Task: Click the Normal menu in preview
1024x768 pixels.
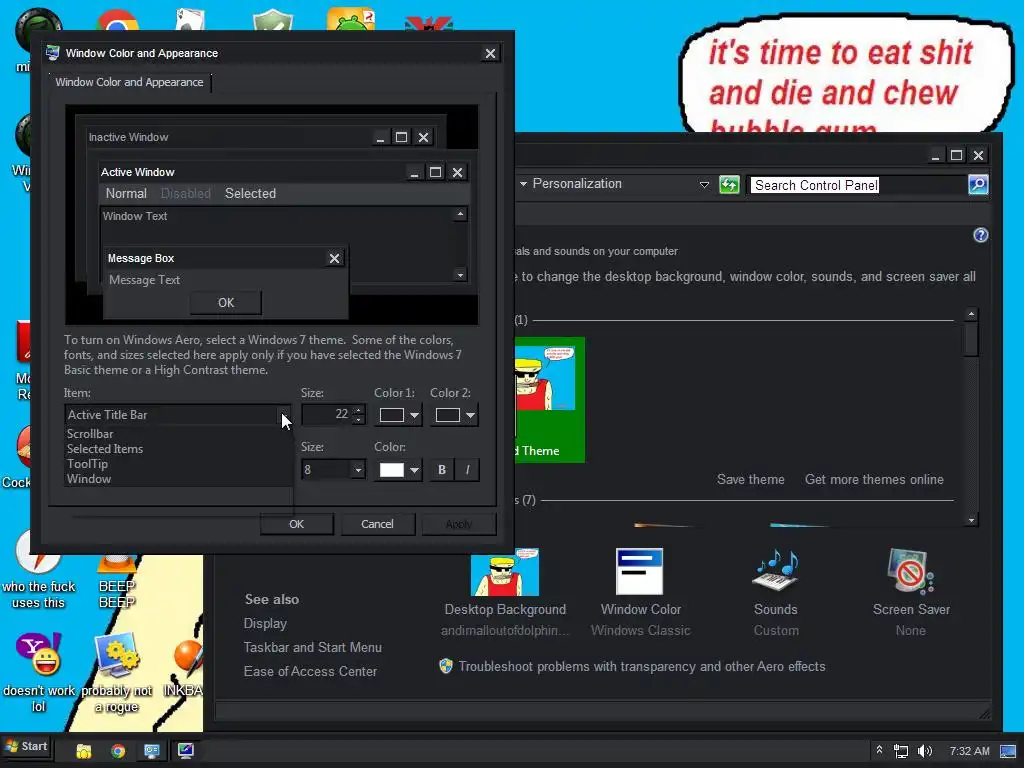Action: 126,193
